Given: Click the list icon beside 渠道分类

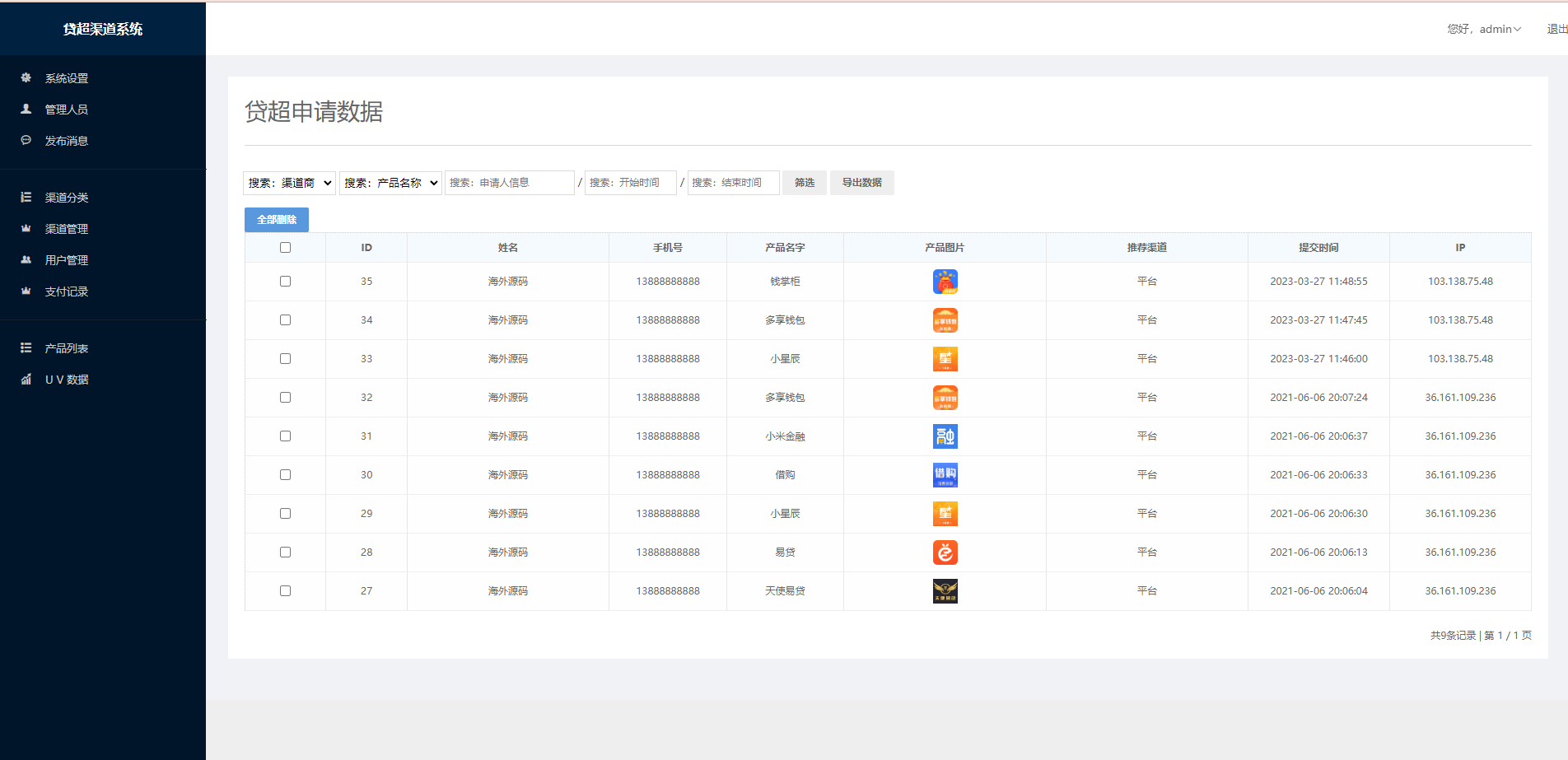Looking at the screenshot, I should point(26,198).
